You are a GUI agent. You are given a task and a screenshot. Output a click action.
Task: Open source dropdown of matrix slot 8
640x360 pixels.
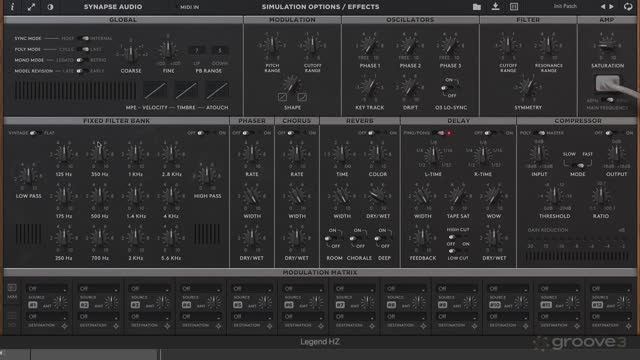[x=405, y=289]
